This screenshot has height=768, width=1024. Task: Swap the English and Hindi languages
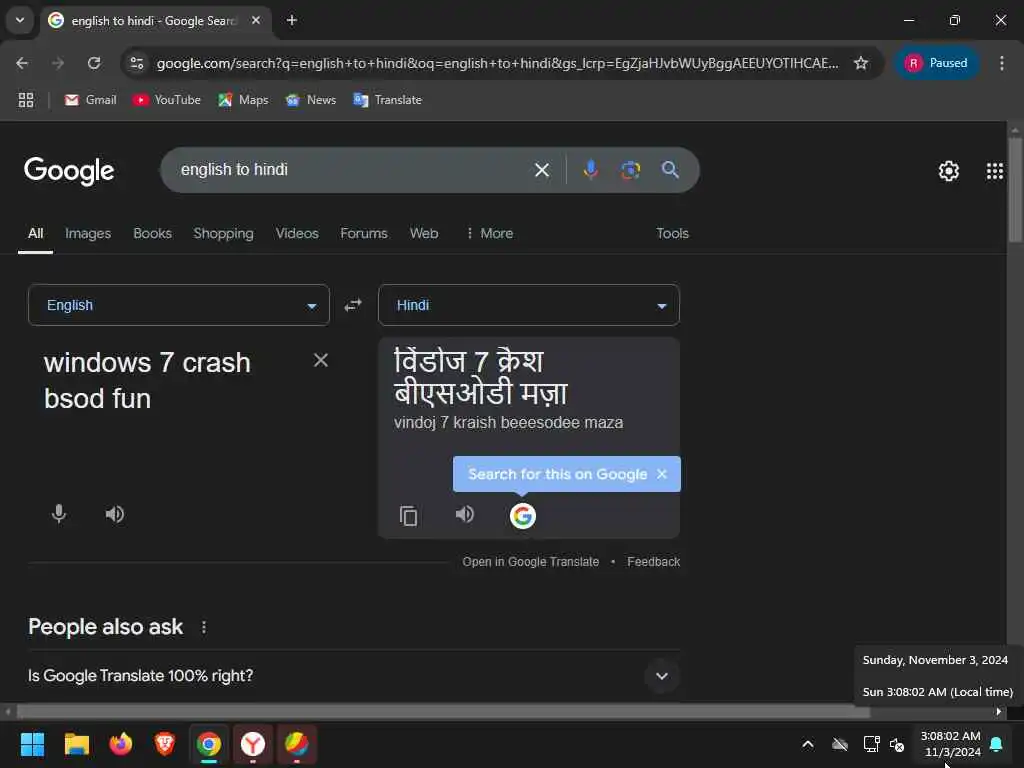(x=353, y=305)
